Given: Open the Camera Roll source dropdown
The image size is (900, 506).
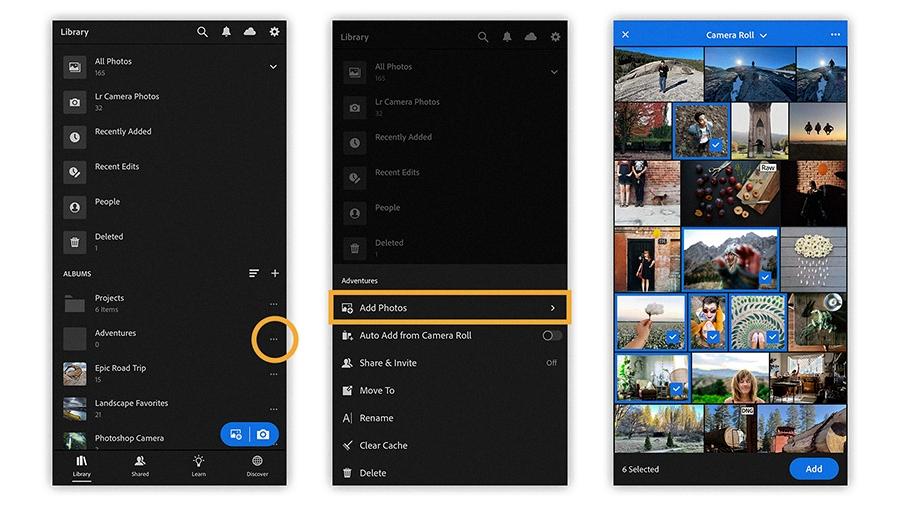Looking at the screenshot, I should 736,35.
